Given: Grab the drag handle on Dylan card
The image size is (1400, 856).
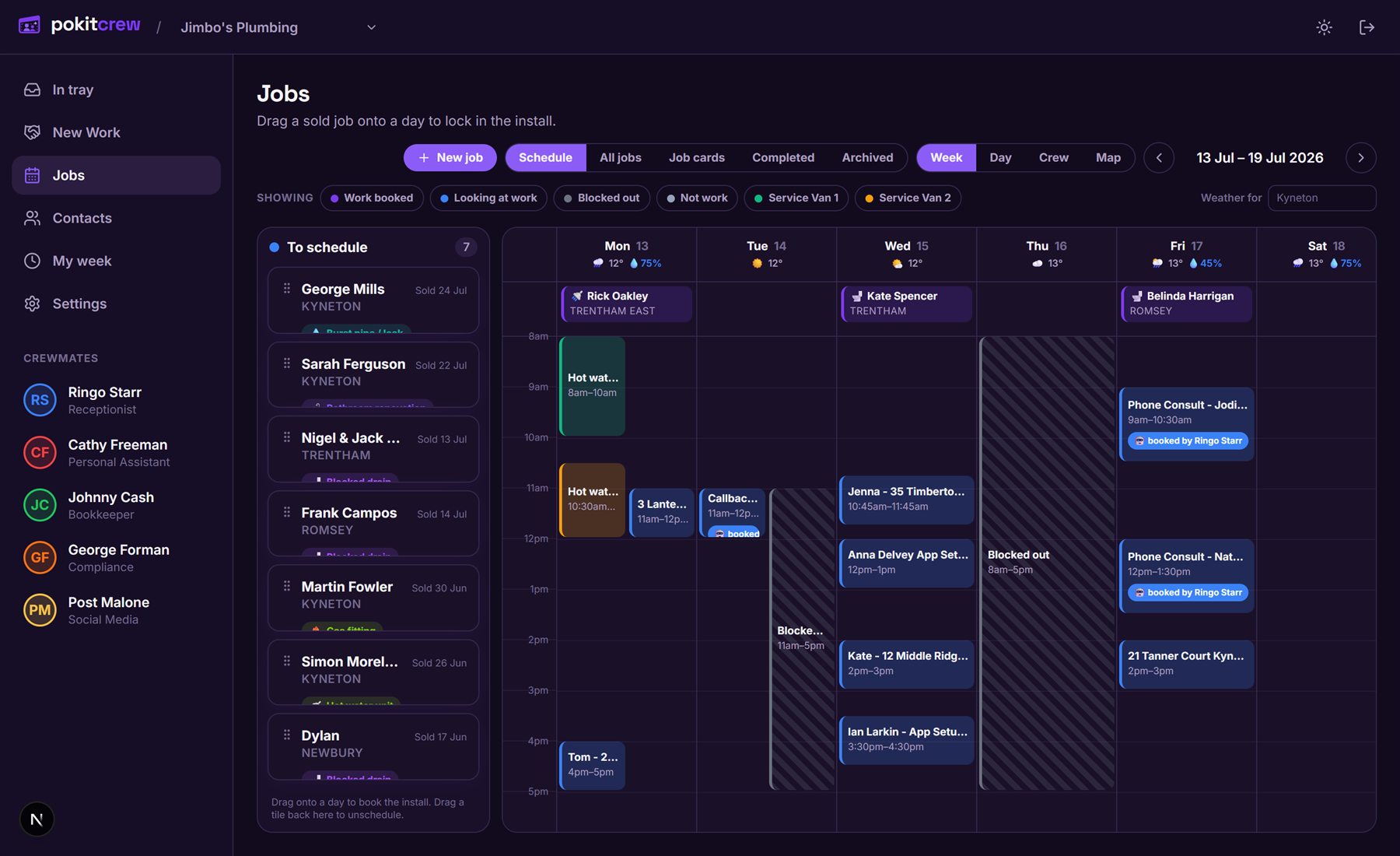Looking at the screenshot, I should click(287, 735).
